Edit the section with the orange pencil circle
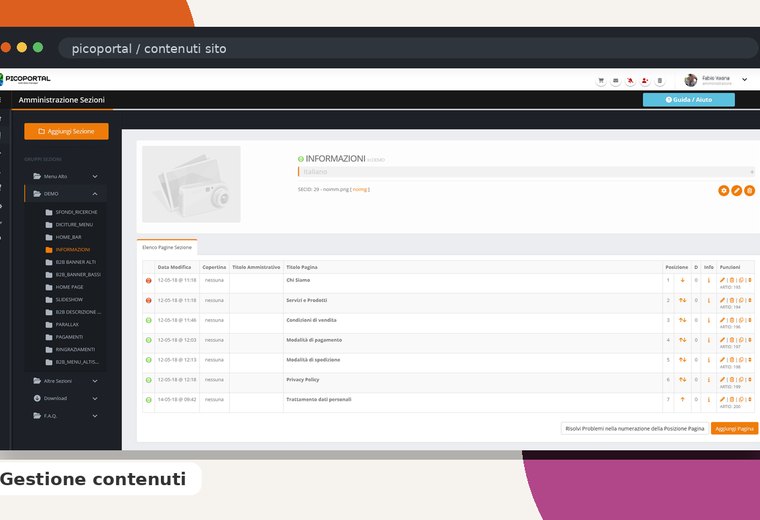The height and width of the screenshot is (520, 760). pos(736,190)
